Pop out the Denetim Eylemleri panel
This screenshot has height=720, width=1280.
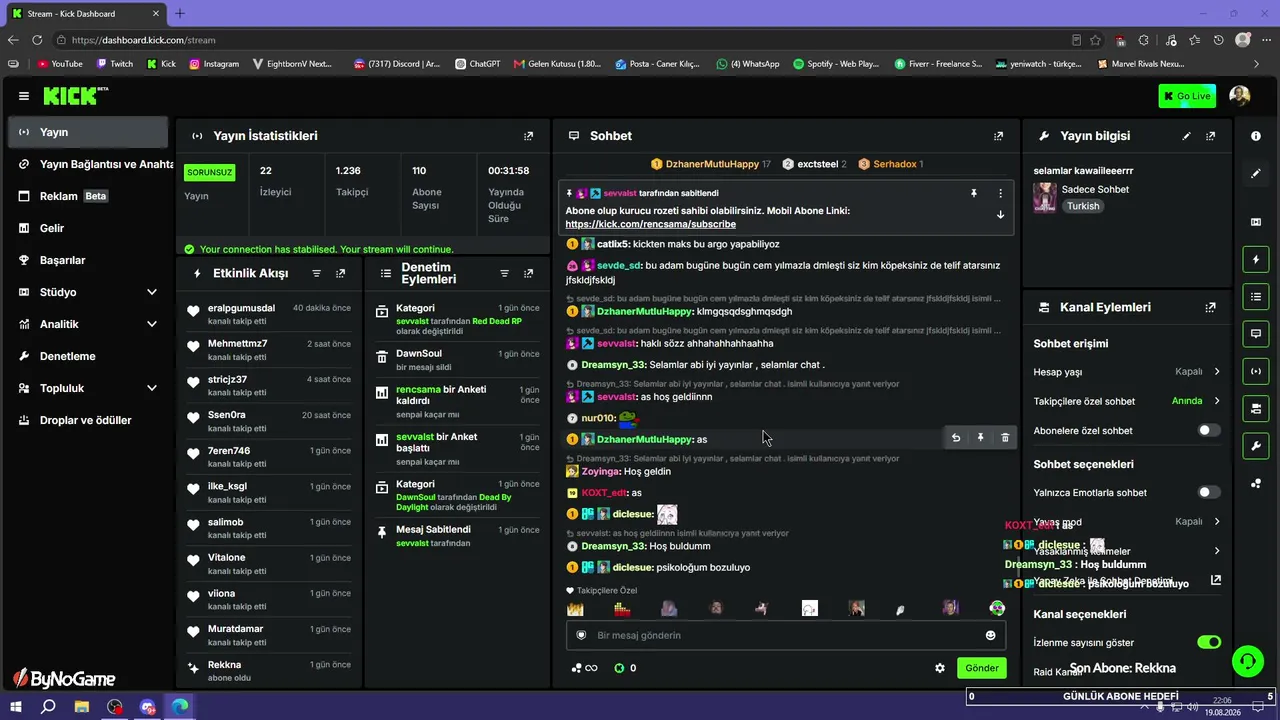pos(528,273)
